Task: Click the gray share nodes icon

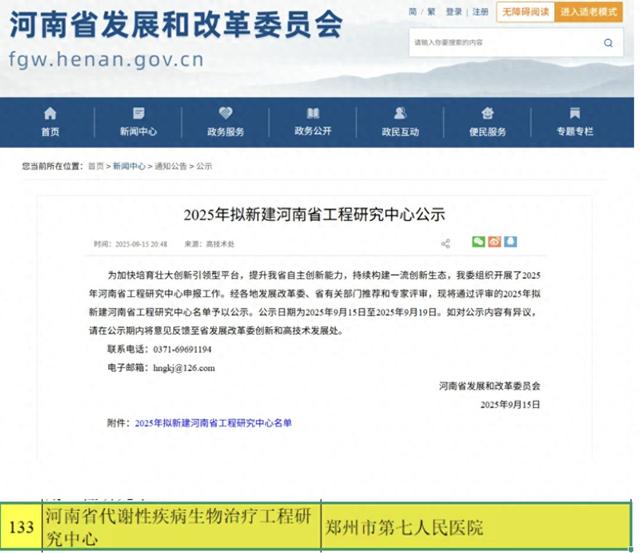Action: coord(446,244)
